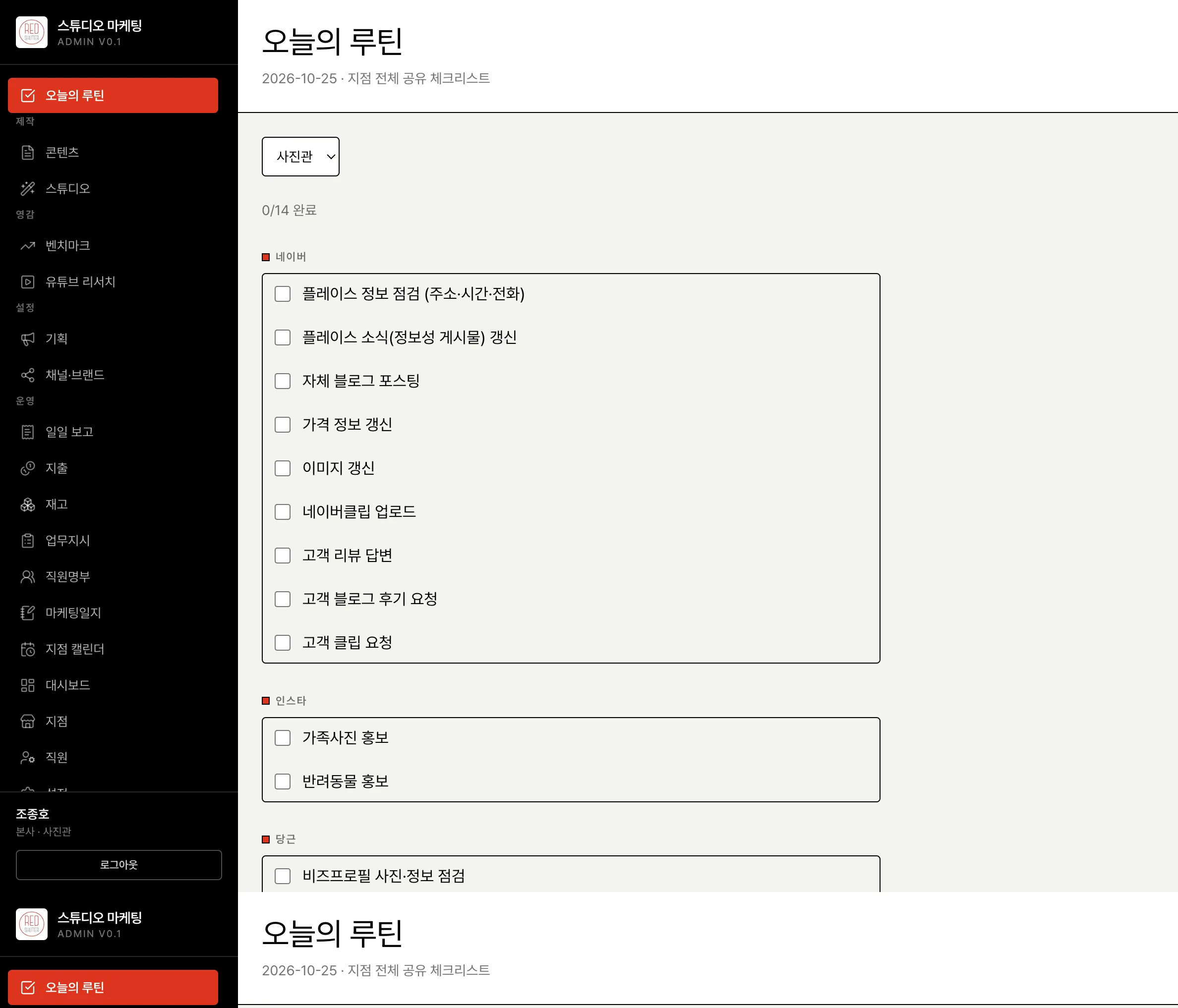
Task: Open the 직원 menu item
Action: click(113, 757)
